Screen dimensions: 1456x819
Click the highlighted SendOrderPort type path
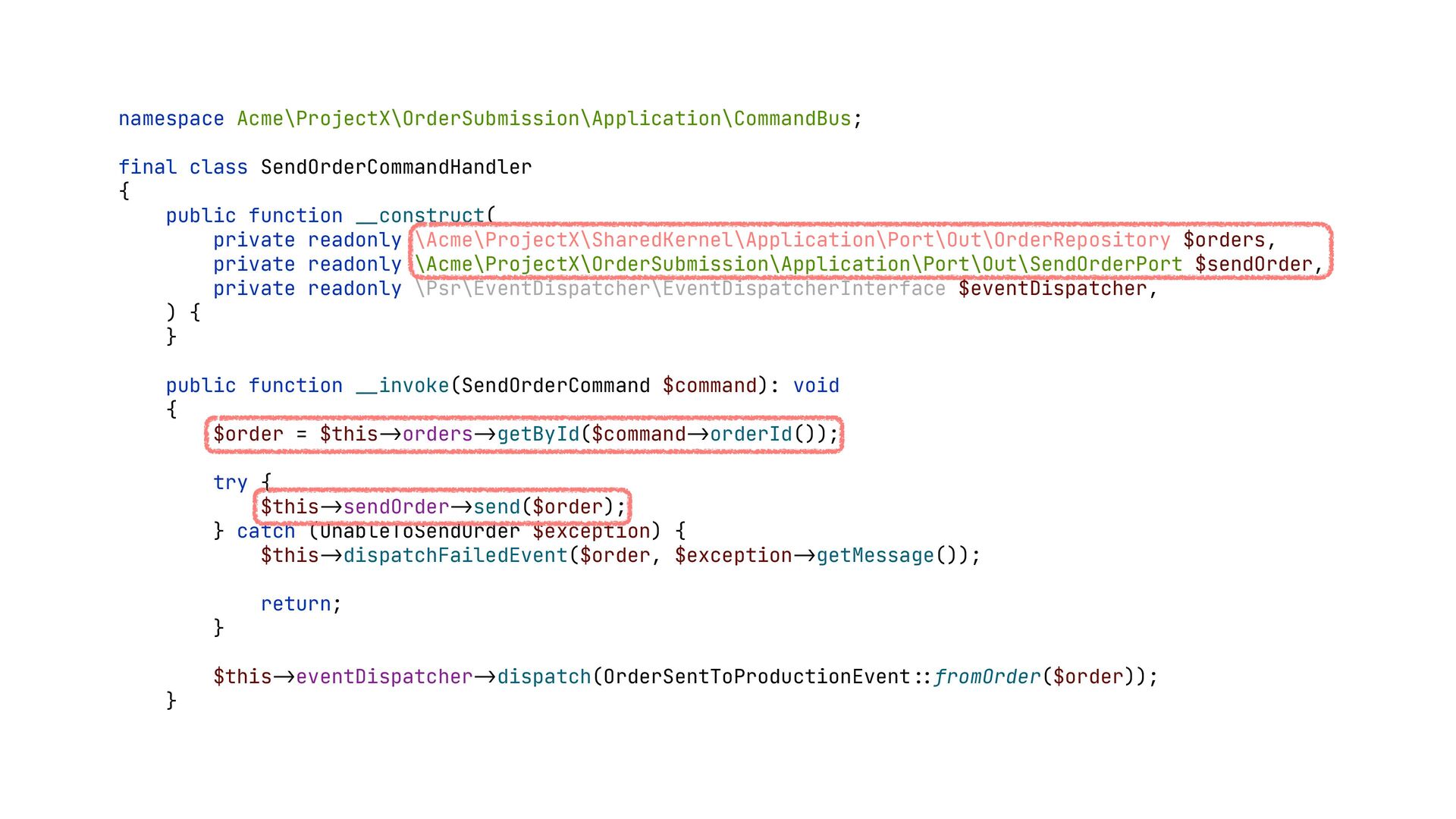pyautogui.click(x=799, y=265)
